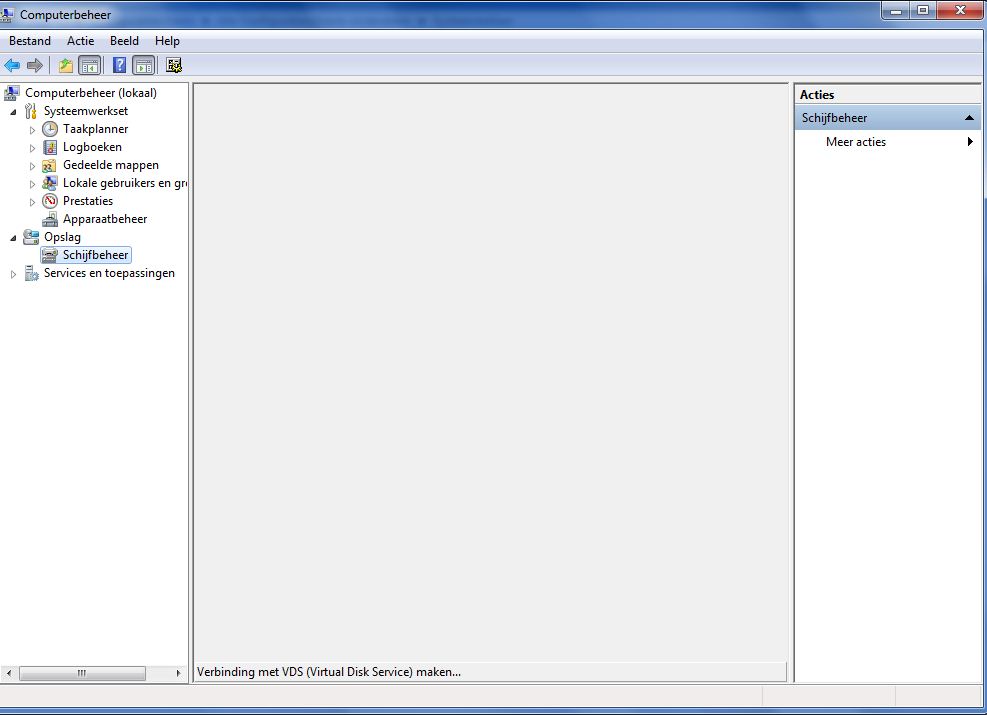The image size is (987, 715).
Task: Click the Systeemwerkset tools icon
Action: [x=31, y=111]
